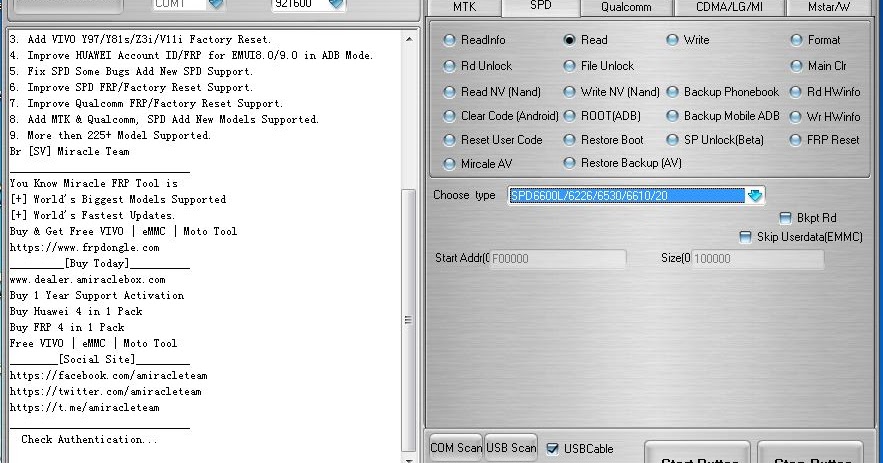This screenshot has height=463, width=883.
Task: Open the 921600 baud rate dropdown arrow
Action: pos(336,5)
